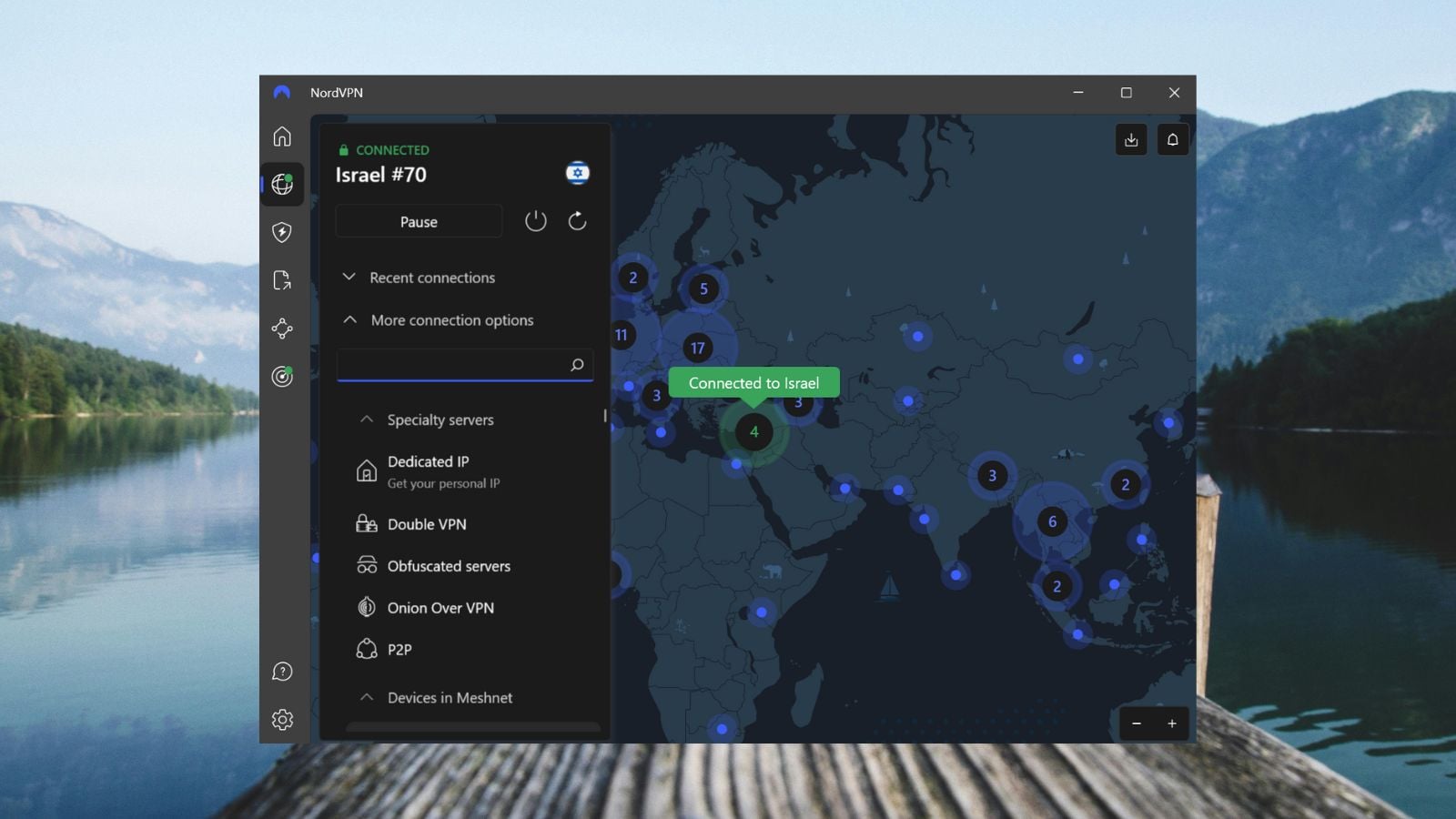Open Meshnet from the sidebar
This screenshot has height=819, width=1456.
pyautogui.click(x=282, y=329)
